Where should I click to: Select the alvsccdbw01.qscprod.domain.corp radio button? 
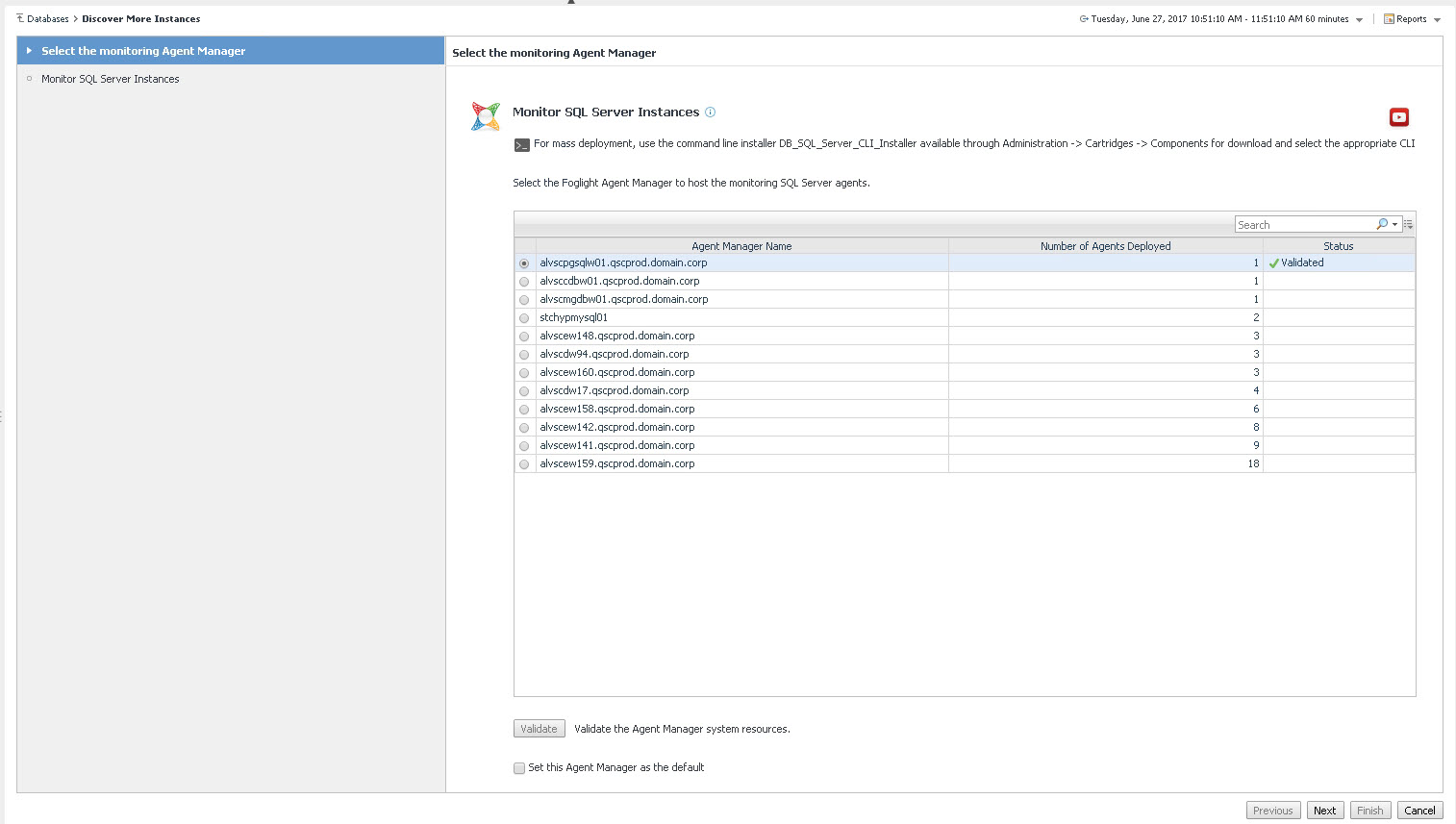point(524,282)
